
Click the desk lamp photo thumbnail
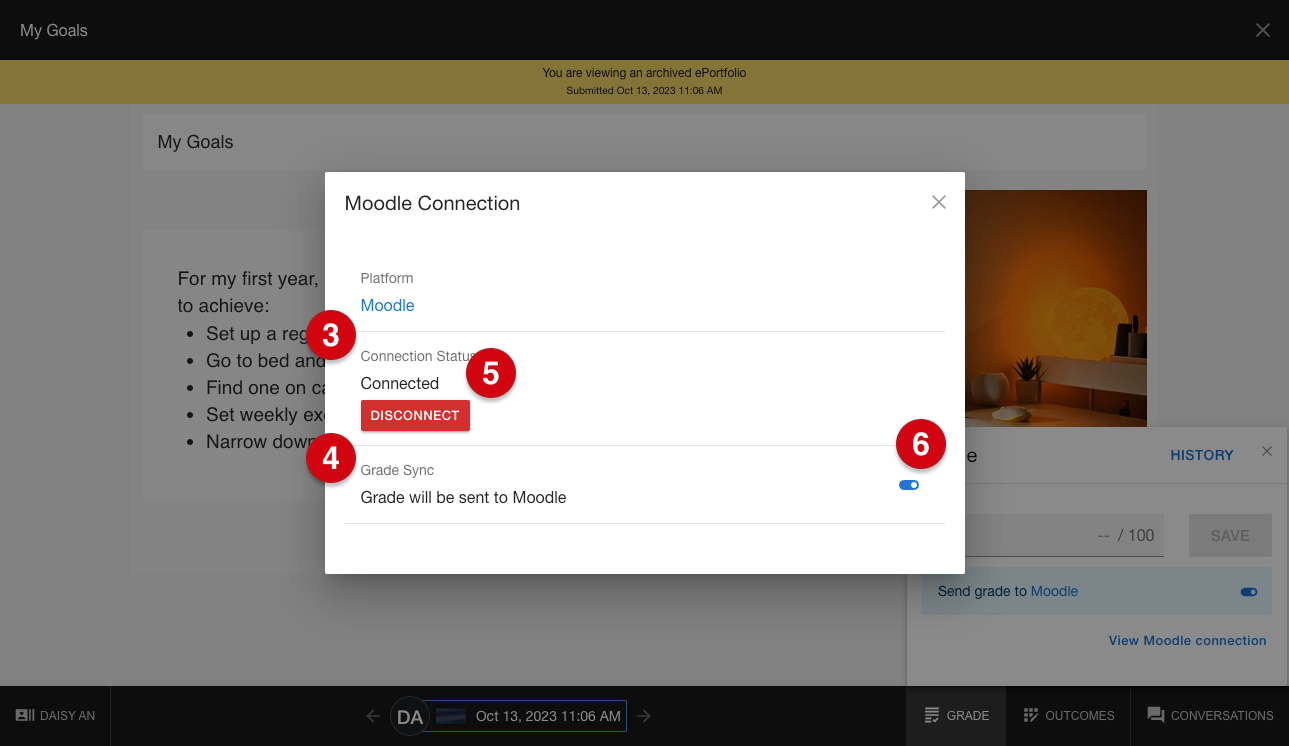(1055, 308)
